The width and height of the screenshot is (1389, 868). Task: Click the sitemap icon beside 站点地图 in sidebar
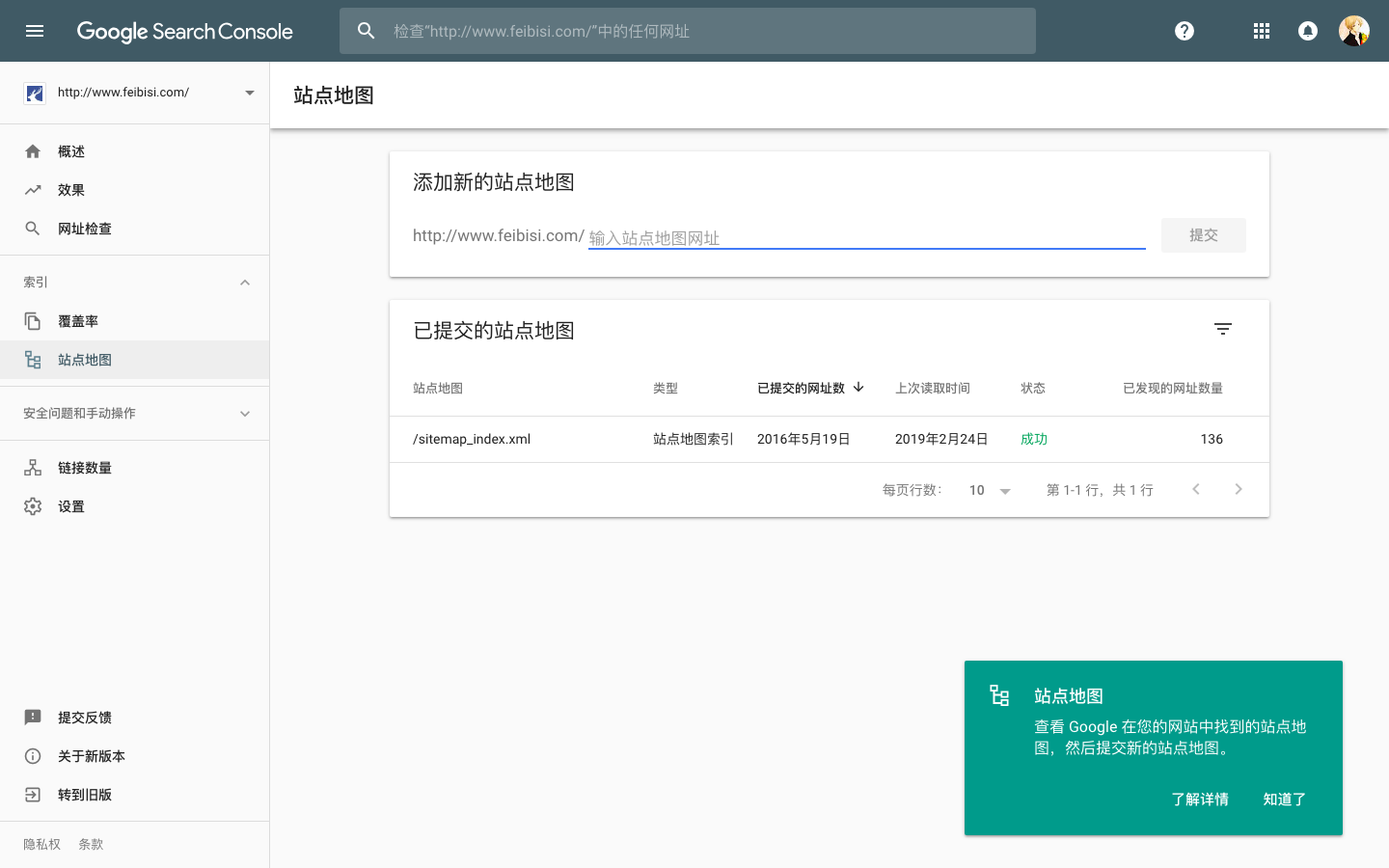(x=33, y=360)
